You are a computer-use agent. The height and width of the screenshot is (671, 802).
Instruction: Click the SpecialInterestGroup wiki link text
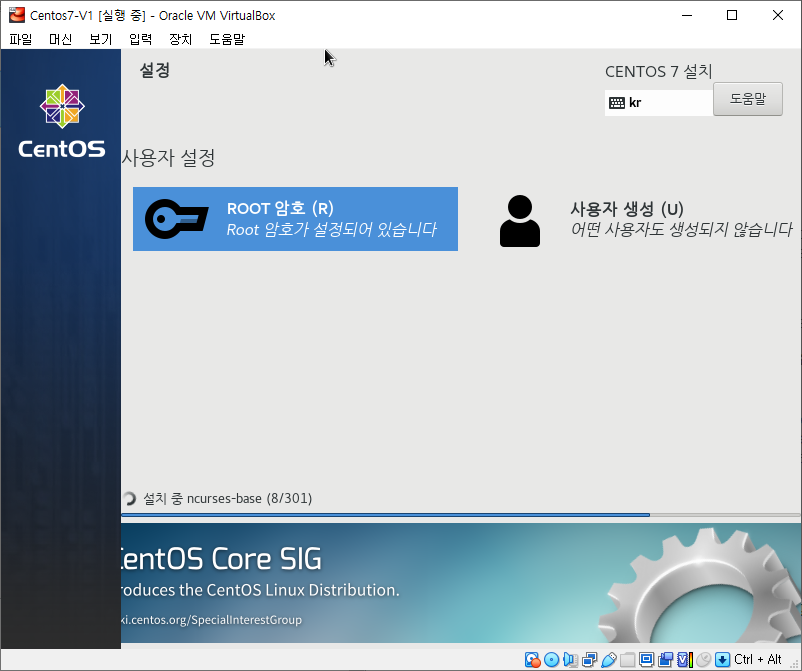[x=211, y=620]
